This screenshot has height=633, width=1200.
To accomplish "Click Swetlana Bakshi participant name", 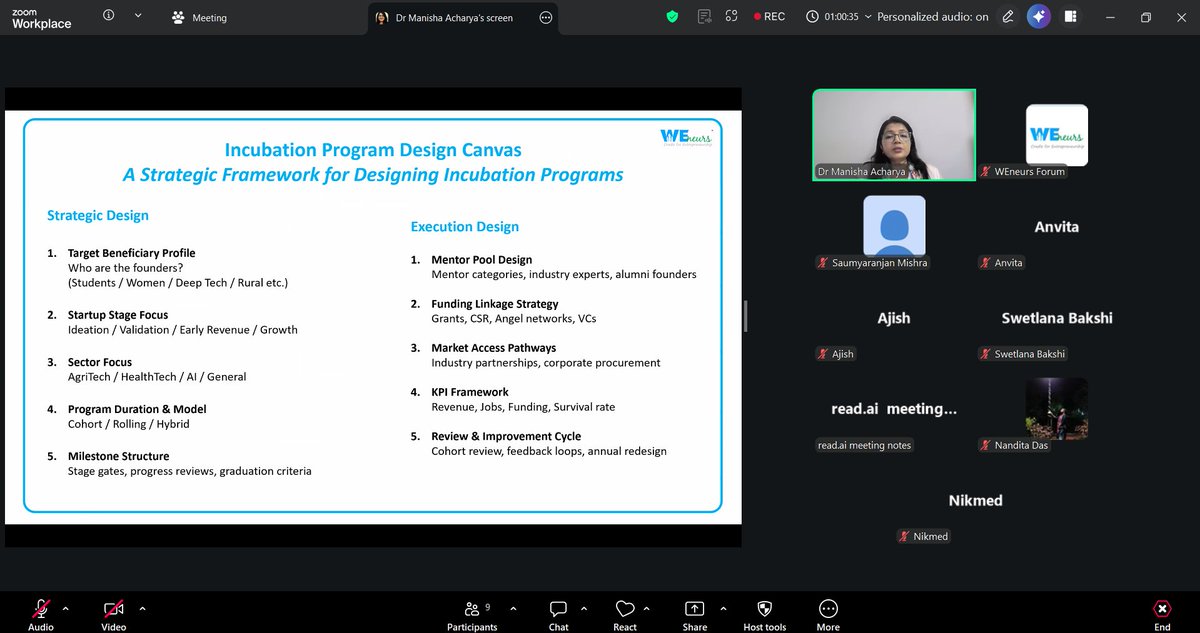I will pyautogui.click(x=1057, y=318).
